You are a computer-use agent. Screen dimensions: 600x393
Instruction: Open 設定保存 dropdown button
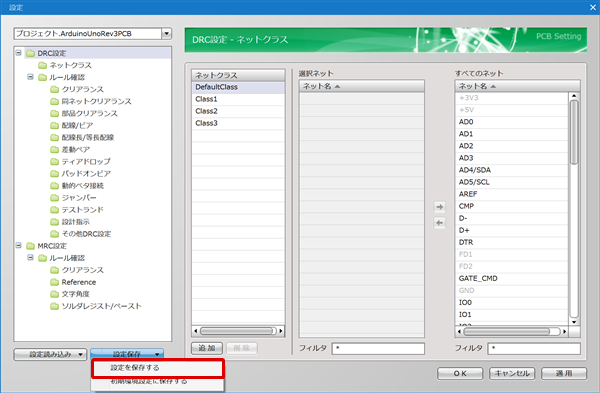coord(127,354)
